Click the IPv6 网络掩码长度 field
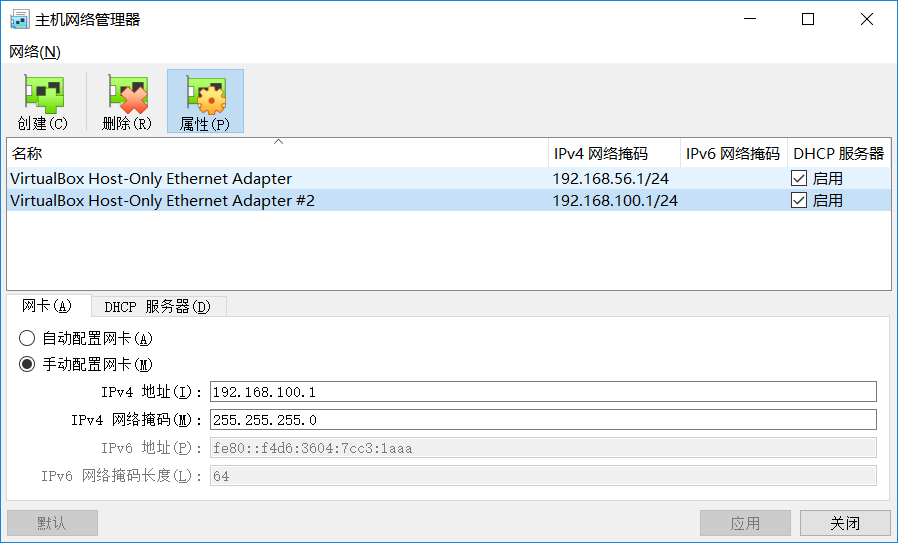The image size is (898, 543). [x=543, y=476]
